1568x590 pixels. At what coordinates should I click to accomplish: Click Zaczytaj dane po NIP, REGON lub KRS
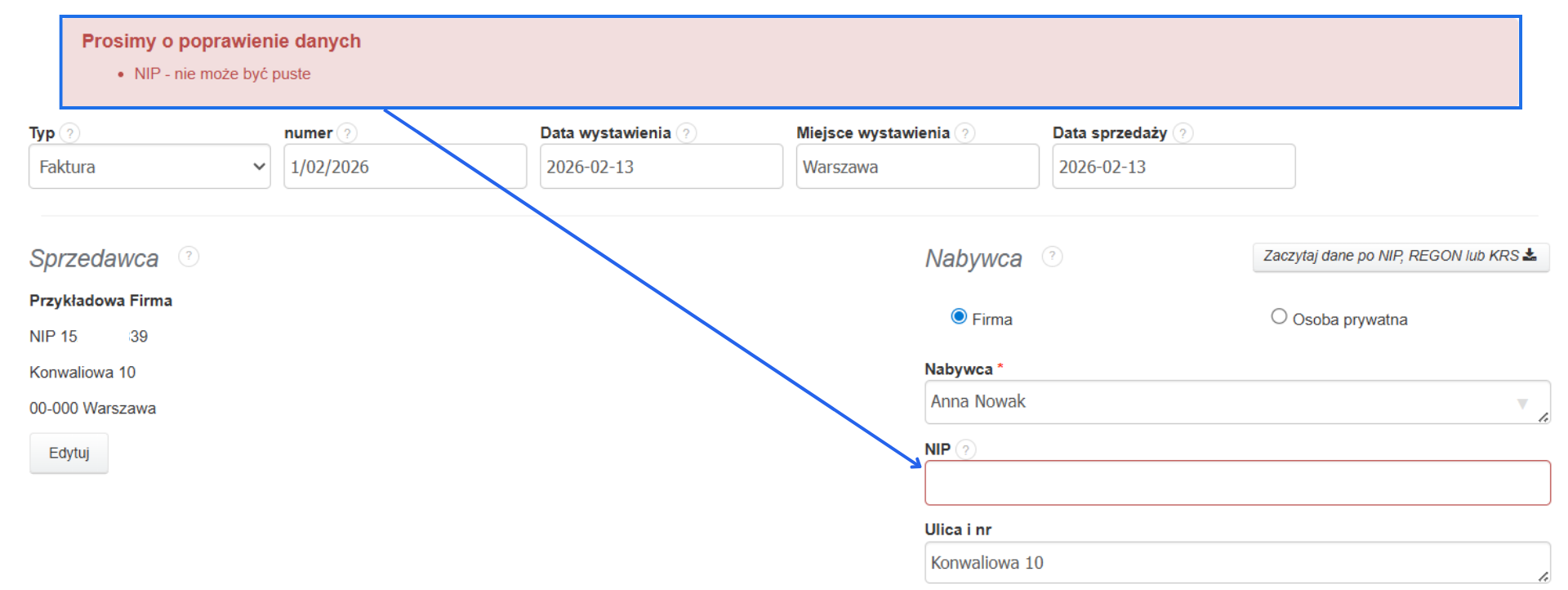(x=1401, y=257)
